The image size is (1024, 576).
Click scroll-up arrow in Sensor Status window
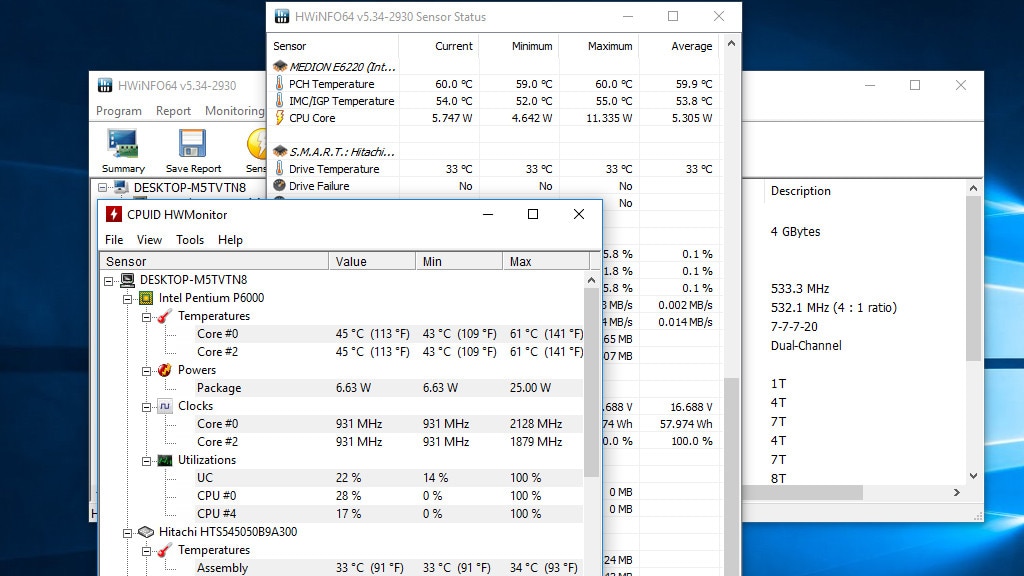[x=731, y=43]
